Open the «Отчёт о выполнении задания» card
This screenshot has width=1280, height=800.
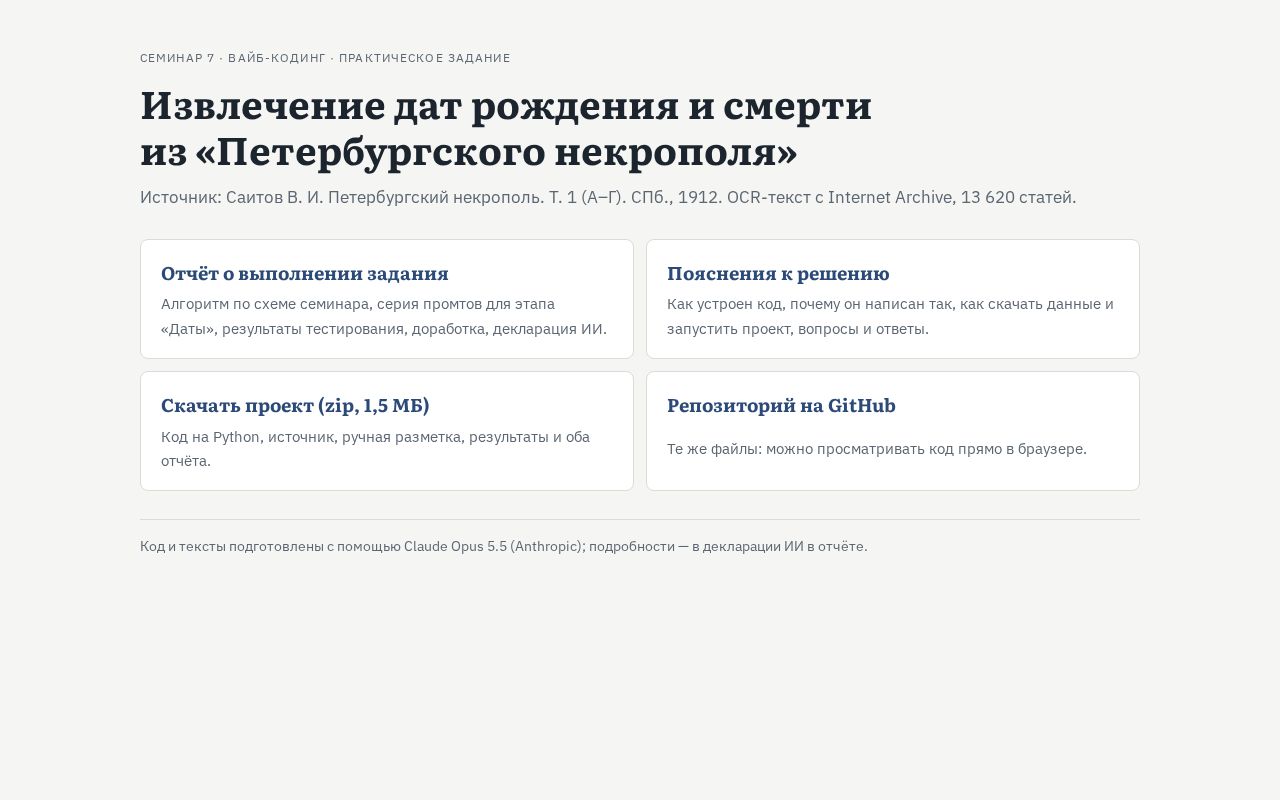pos(387,299)
